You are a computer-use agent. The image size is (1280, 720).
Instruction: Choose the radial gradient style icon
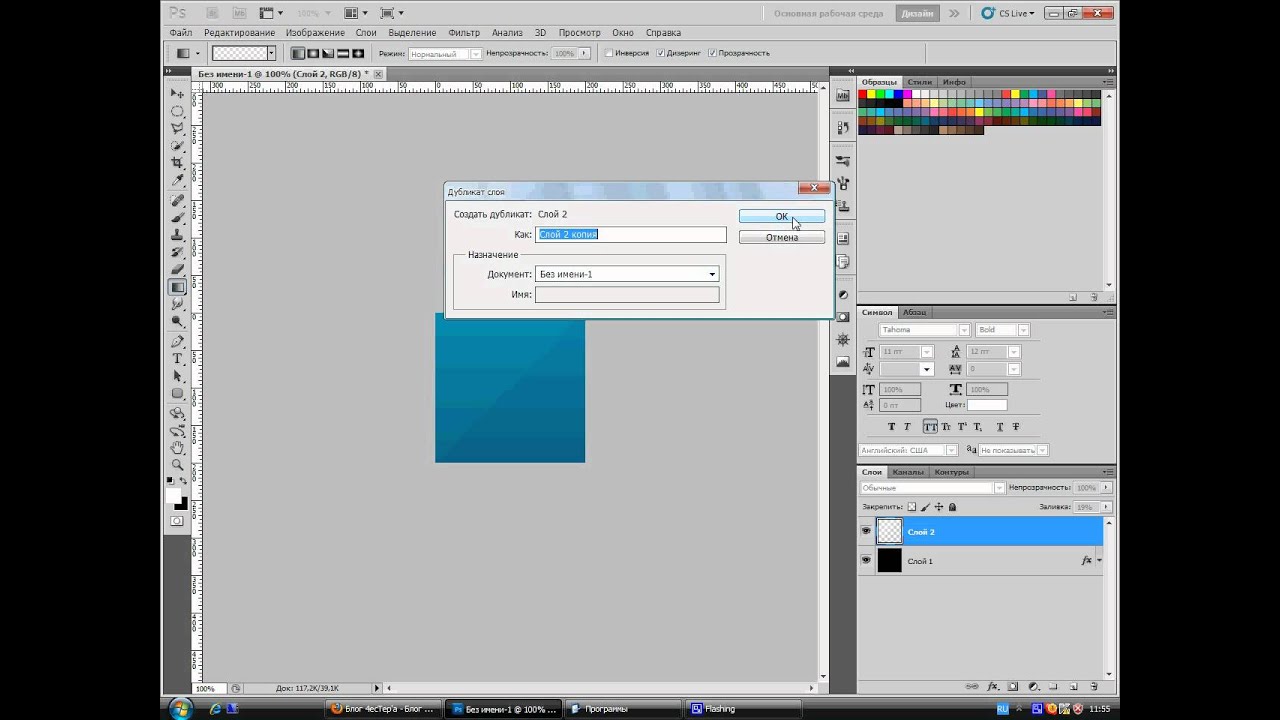(x=313, y=53)
